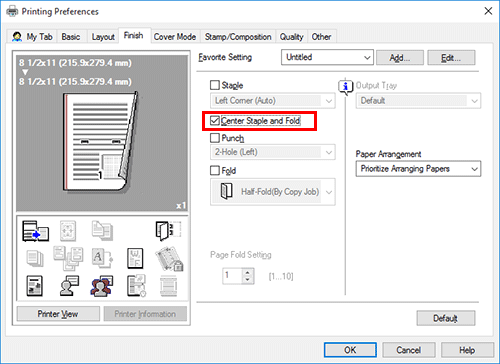Image resolution: width=500 pixels, height=364 pixels.
Task: Increase the Page Fold Setting value
Action: [x=248, y=272]
